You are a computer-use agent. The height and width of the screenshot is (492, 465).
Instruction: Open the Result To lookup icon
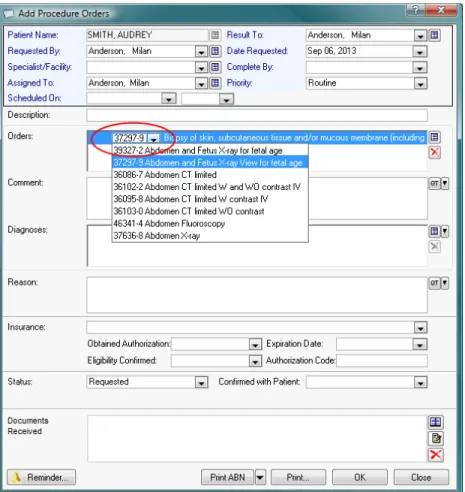(x=434, y=35)
